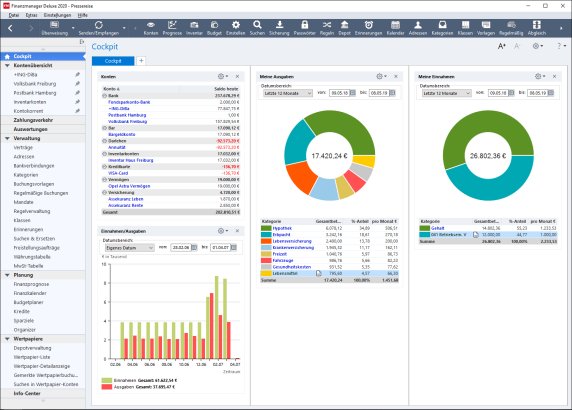Click the Einstellen gear icon
572x410 pixels.
(x=236, y=25)
